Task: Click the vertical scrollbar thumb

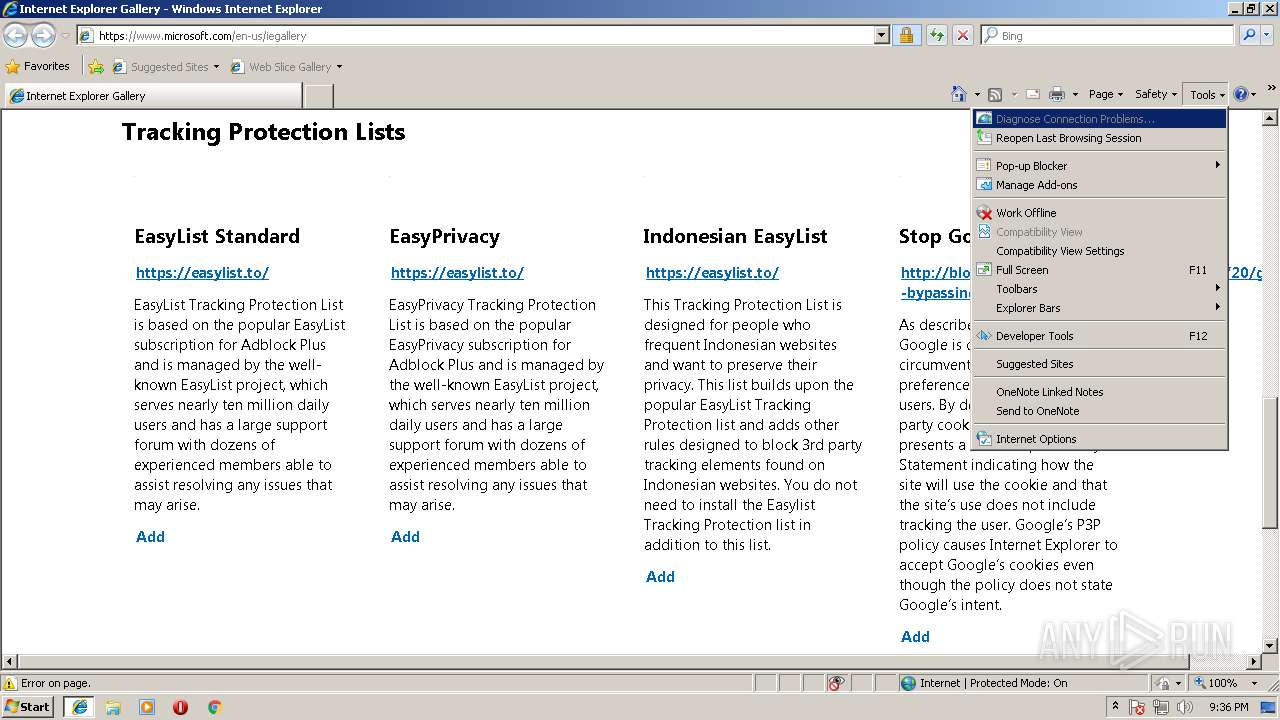Action: 1270,462
